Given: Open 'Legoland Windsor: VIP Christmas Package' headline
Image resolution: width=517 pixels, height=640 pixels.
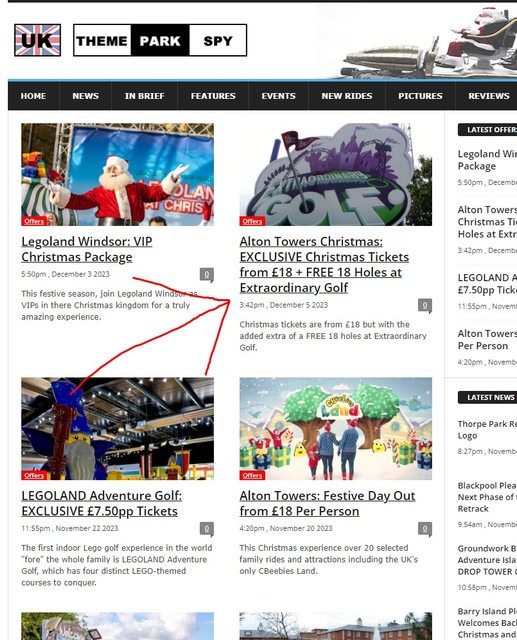Looking at the screenshot, I should pos(87,249).
